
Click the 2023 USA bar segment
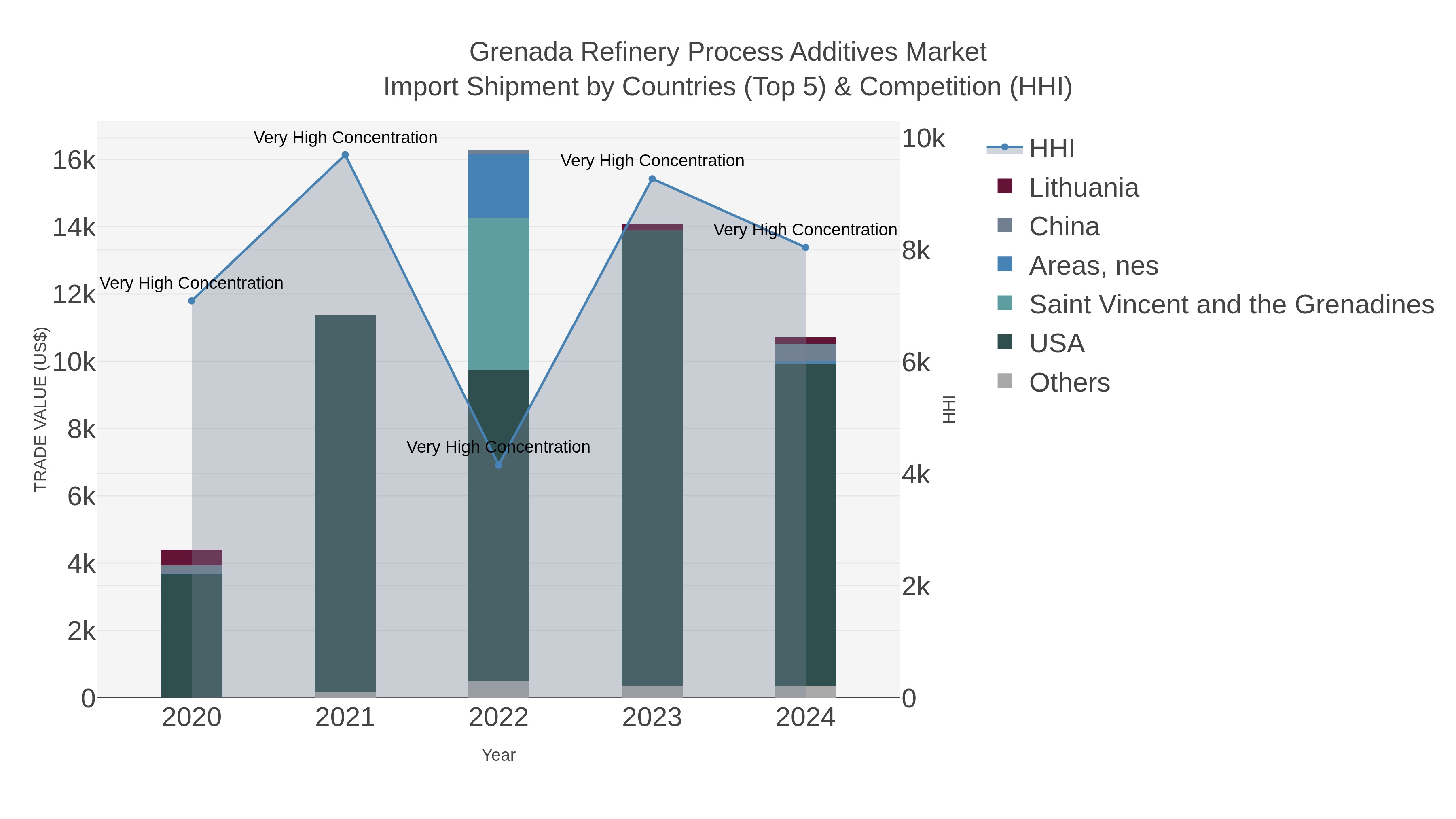[652, 458]
